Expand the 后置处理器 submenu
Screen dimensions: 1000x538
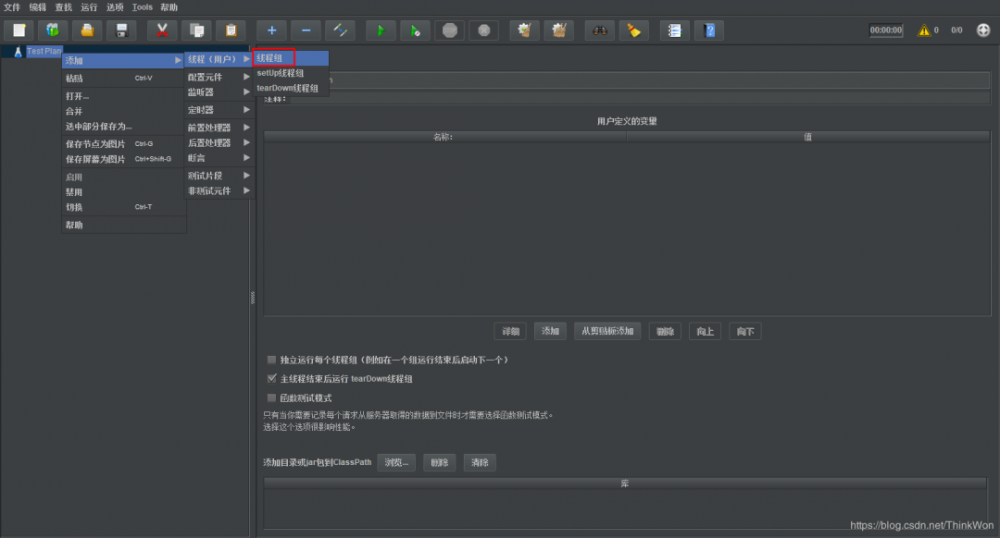pos(219,143)
